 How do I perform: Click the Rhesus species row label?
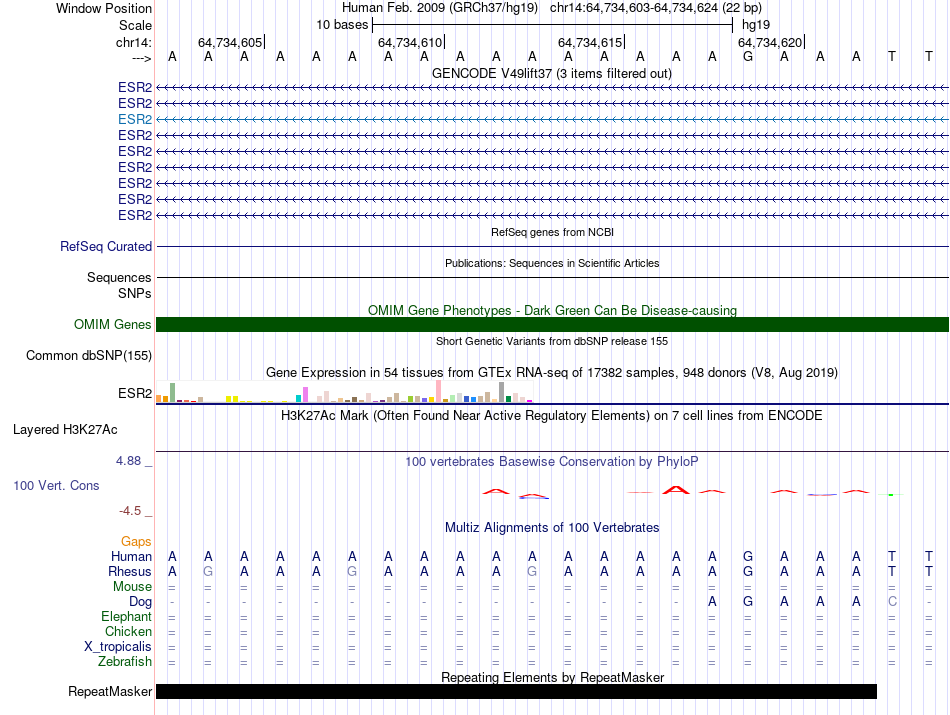(130, 571)
